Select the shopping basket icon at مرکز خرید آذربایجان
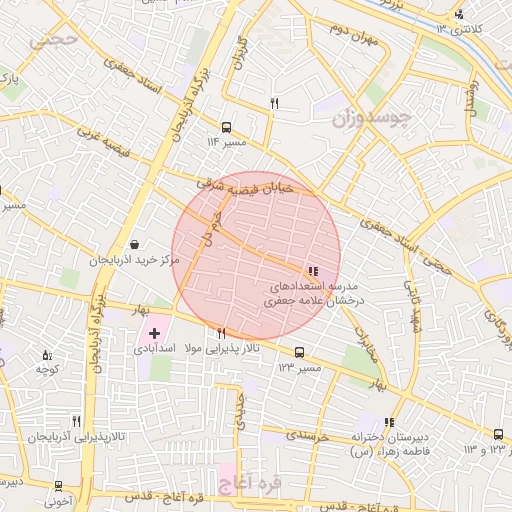 pyautogui.click(x=134, y=244)
